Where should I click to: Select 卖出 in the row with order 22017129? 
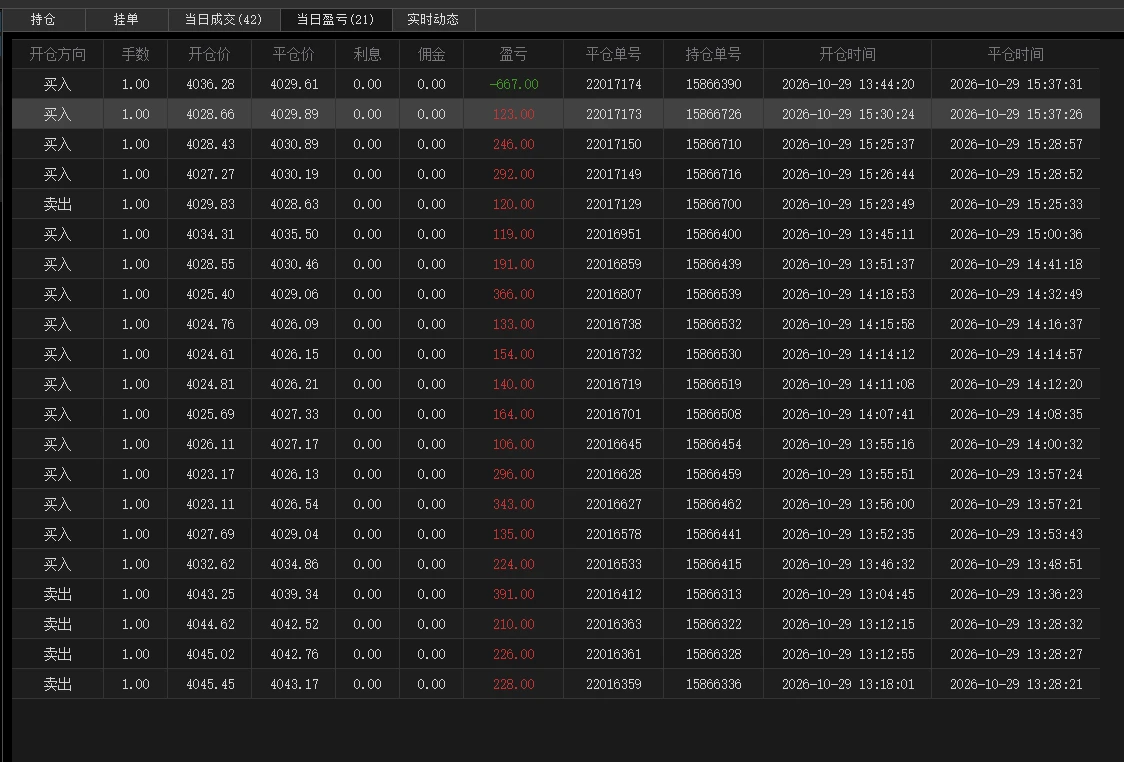(57, 205)
